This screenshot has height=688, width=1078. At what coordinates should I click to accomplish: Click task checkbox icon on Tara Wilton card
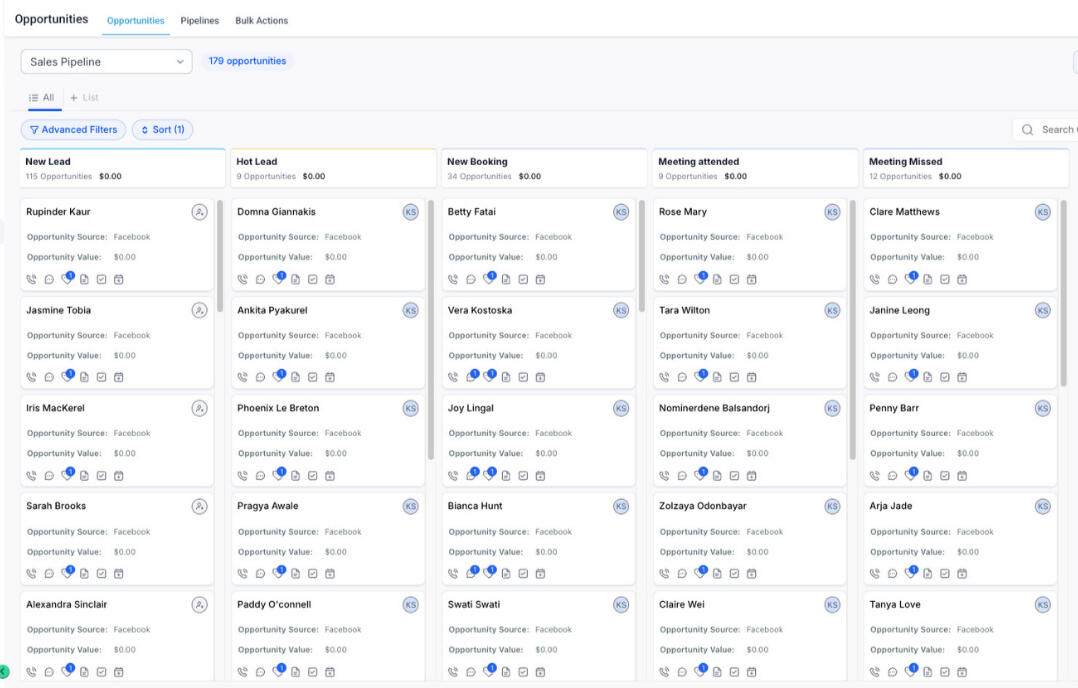(x=734, y=378)
